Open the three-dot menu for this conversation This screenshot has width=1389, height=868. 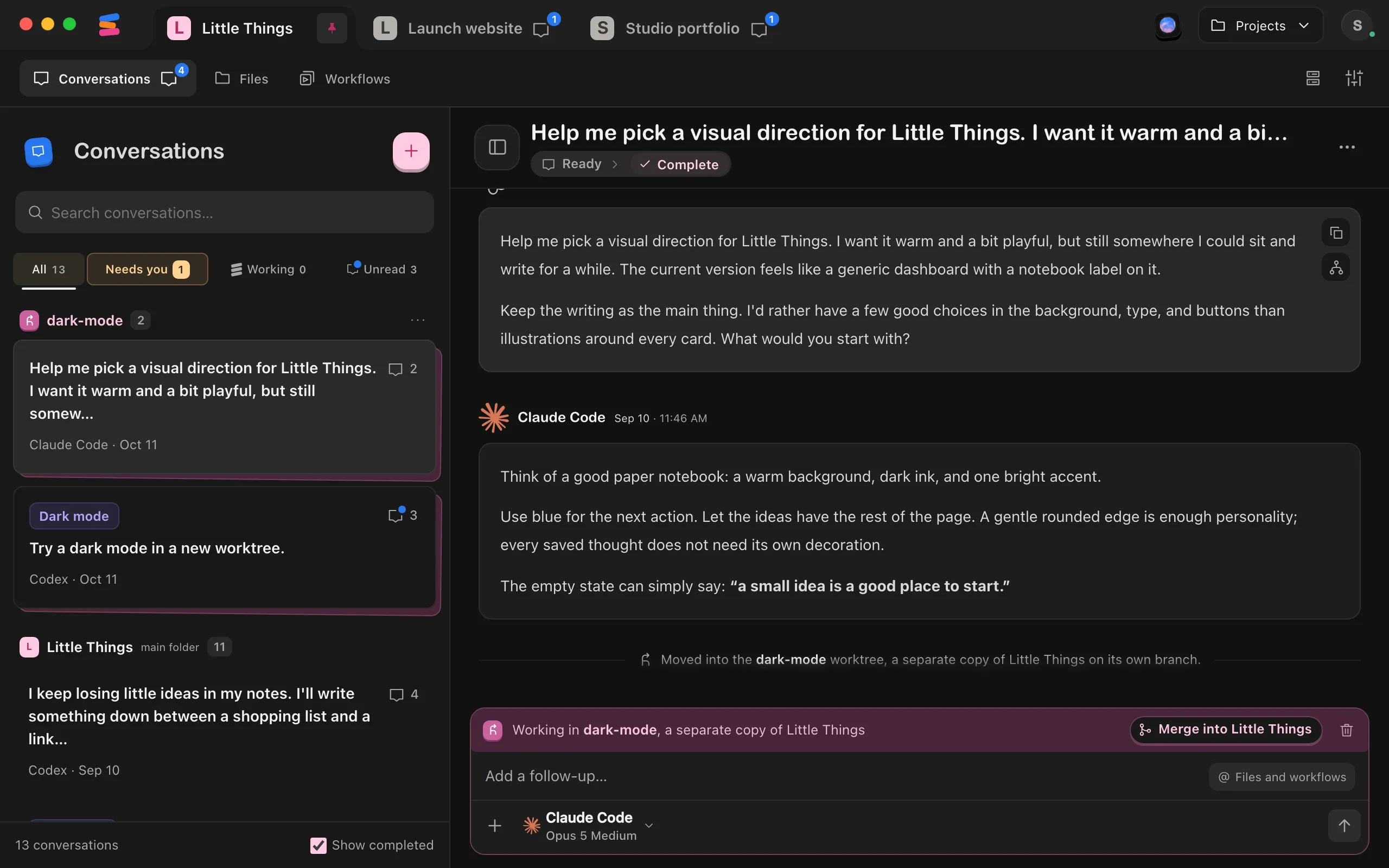pyautogui.click(x=1347, y=148)
